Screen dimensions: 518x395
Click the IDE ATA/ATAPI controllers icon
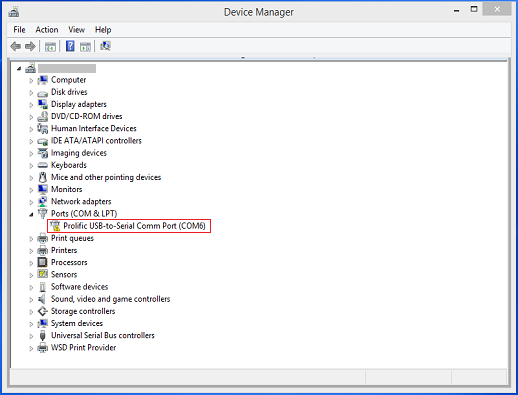click(42, 141)
